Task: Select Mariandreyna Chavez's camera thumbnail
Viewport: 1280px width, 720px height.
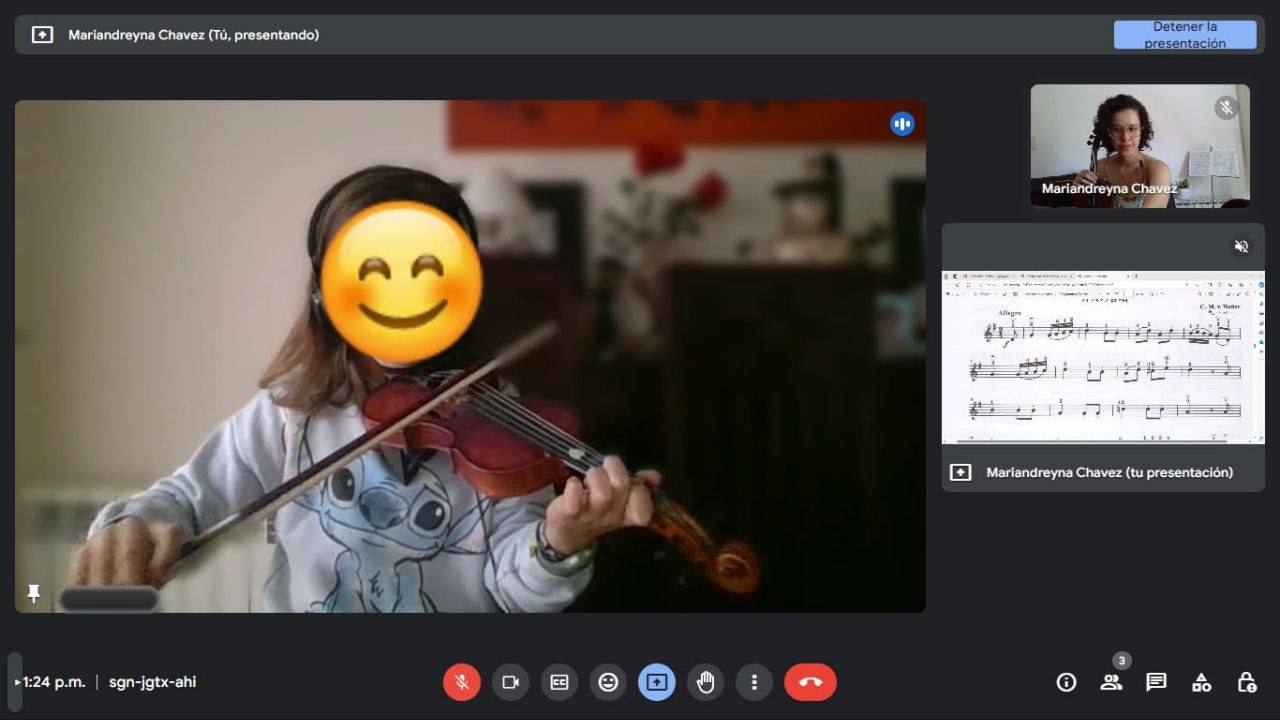Action: click(1140, 146)
